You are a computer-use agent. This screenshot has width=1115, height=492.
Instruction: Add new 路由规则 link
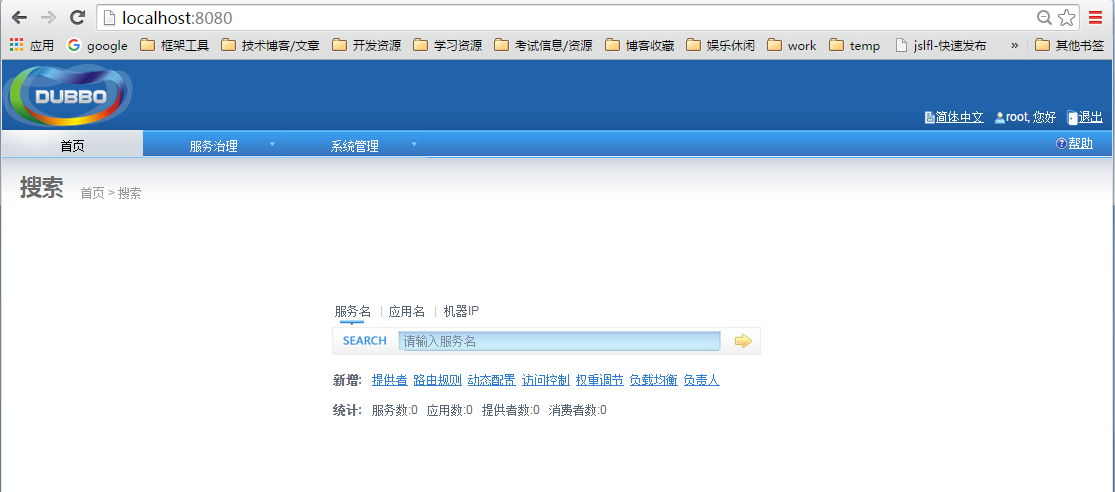click(437, 380)
